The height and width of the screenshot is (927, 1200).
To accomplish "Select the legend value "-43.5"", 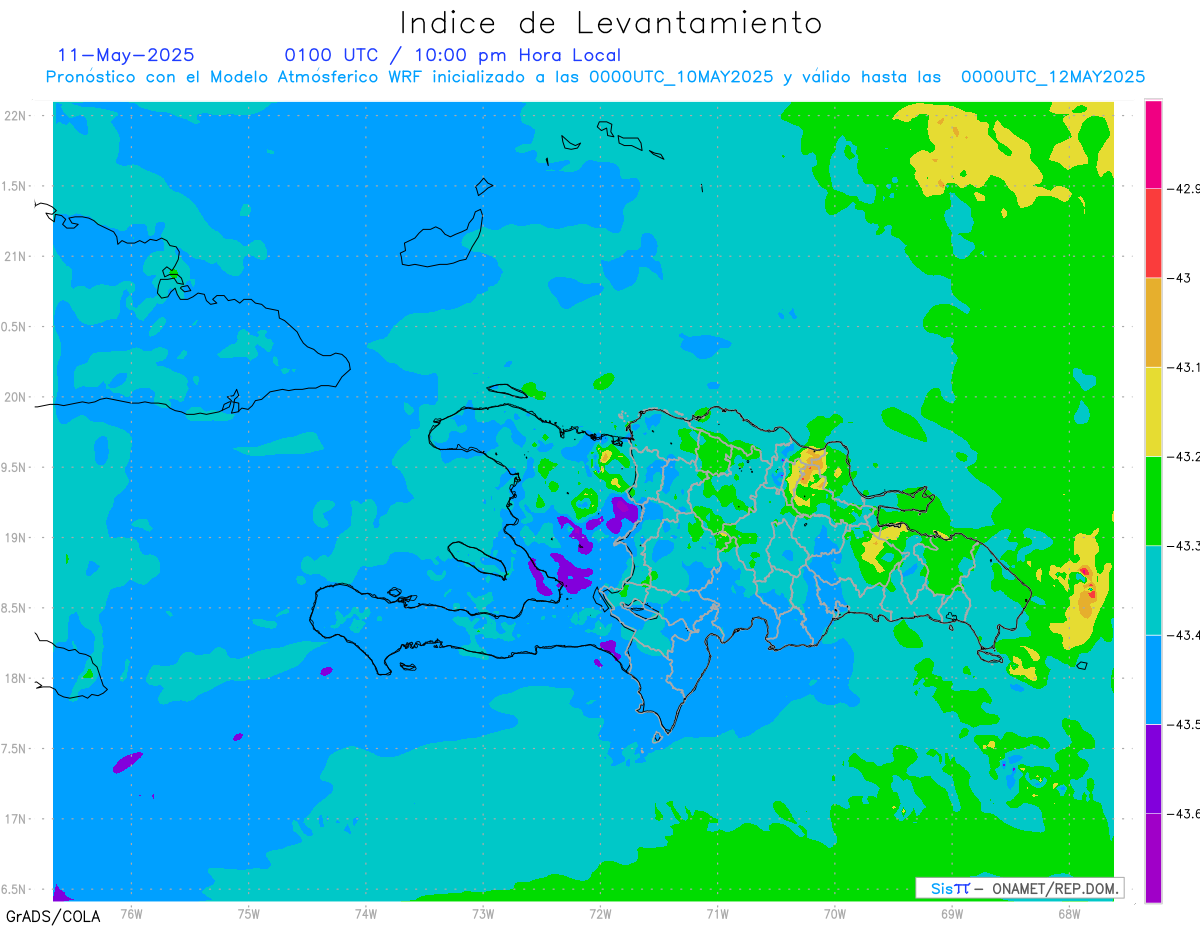I will tap(1184, 724).
